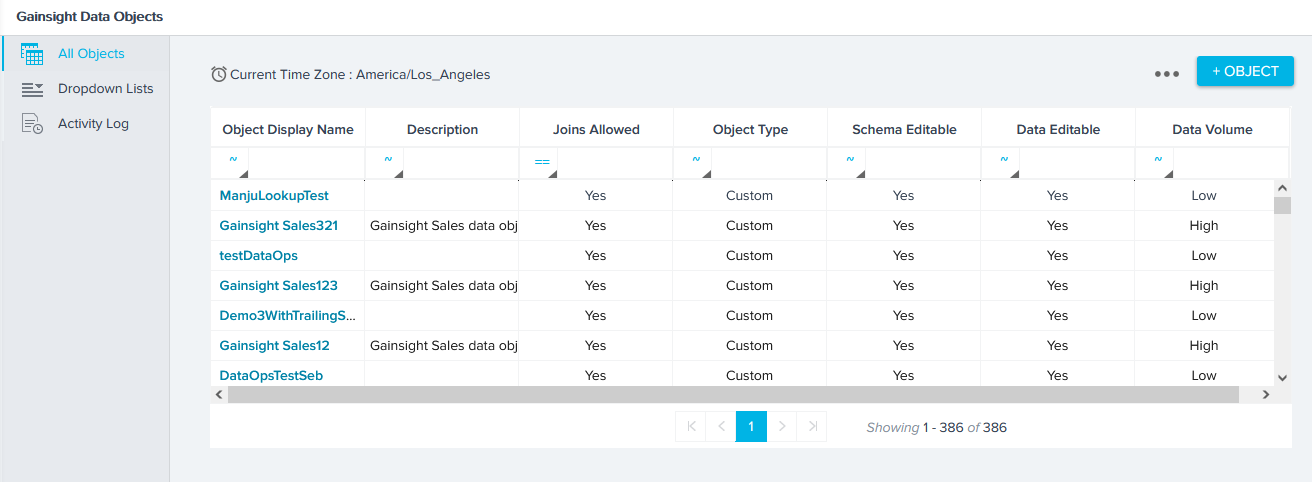
Task: Click the vertical scrollbar down arrow
Action: coord(1282,377)
